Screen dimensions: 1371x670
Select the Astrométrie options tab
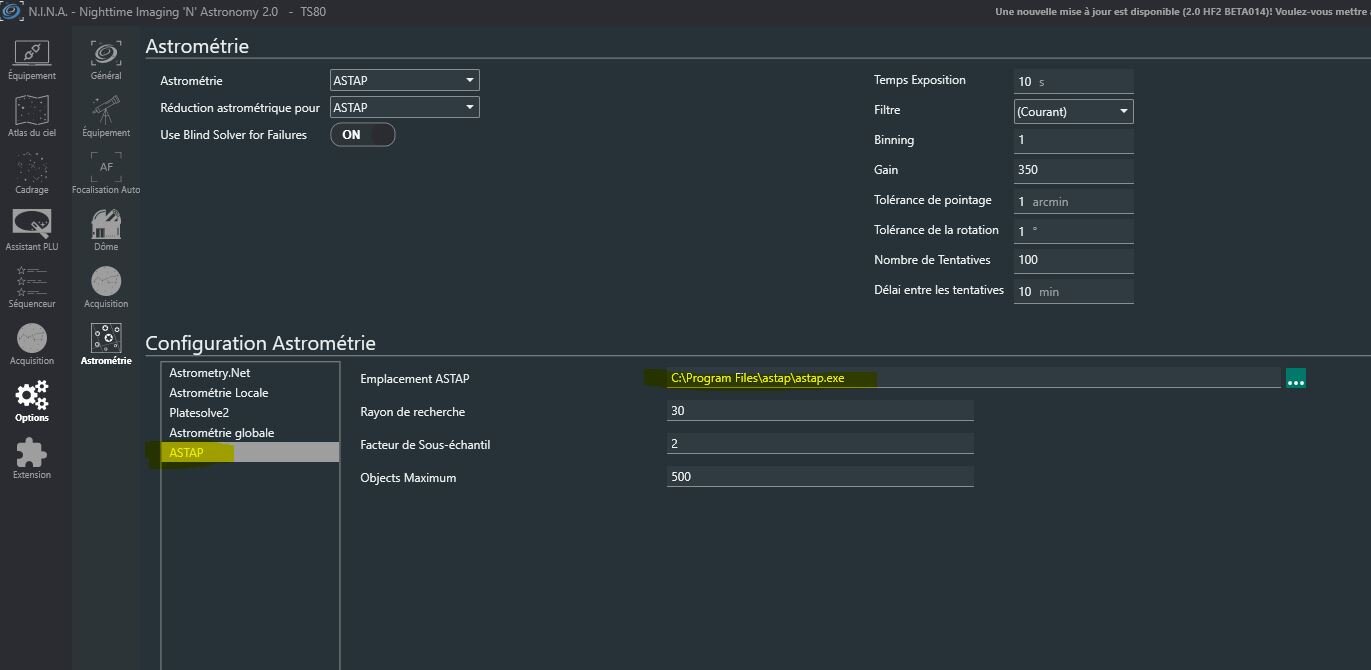[106, 344]
